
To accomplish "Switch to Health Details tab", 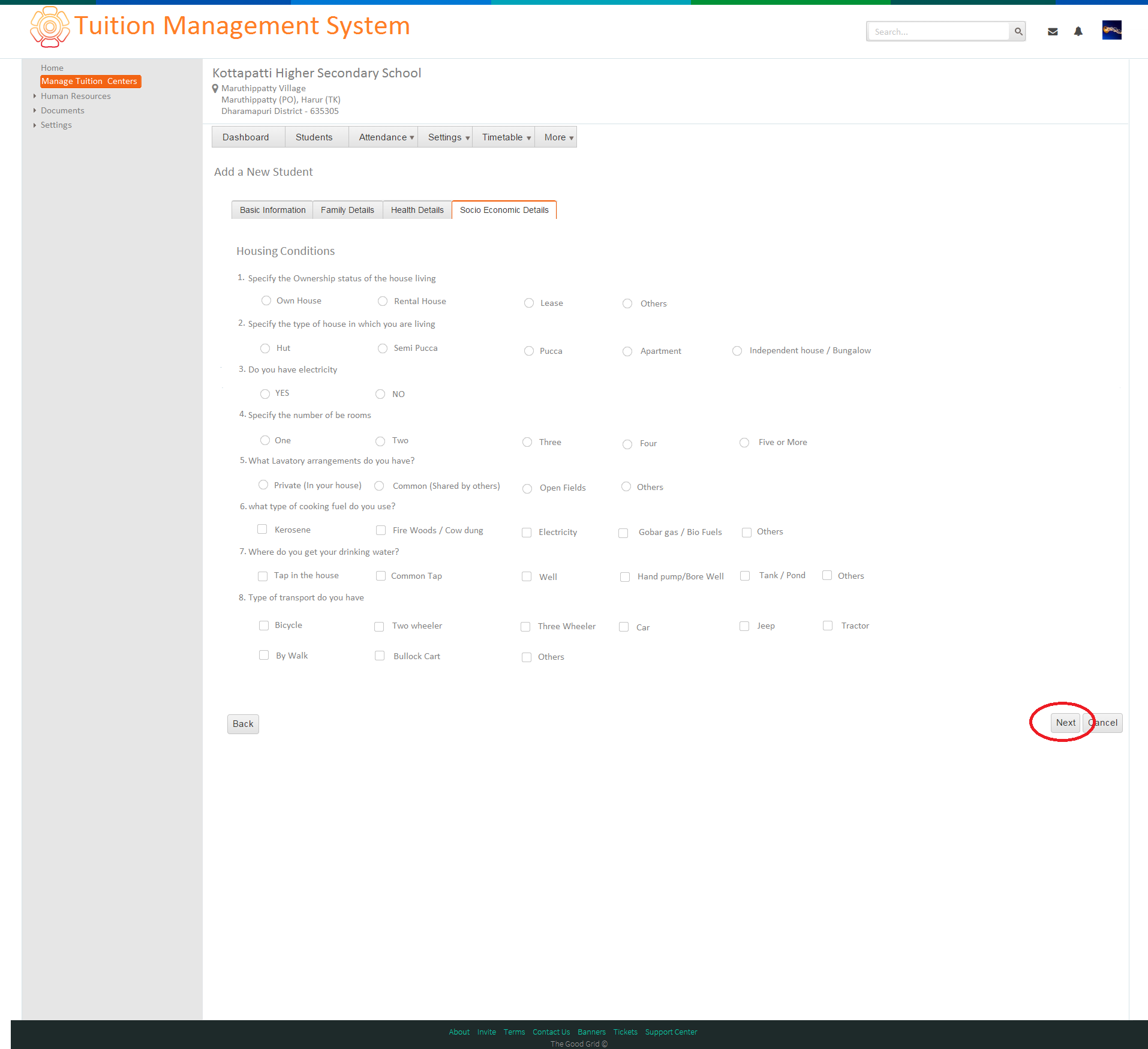I will 417,210.
